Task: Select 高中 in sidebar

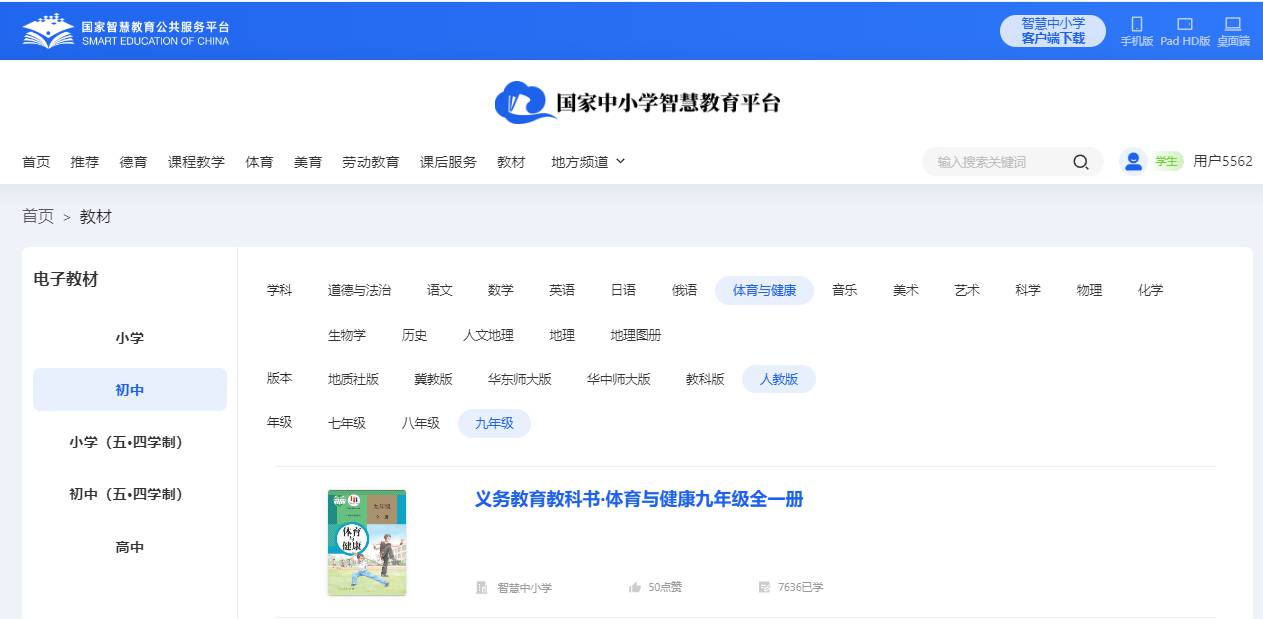Action: click(130, 547)
